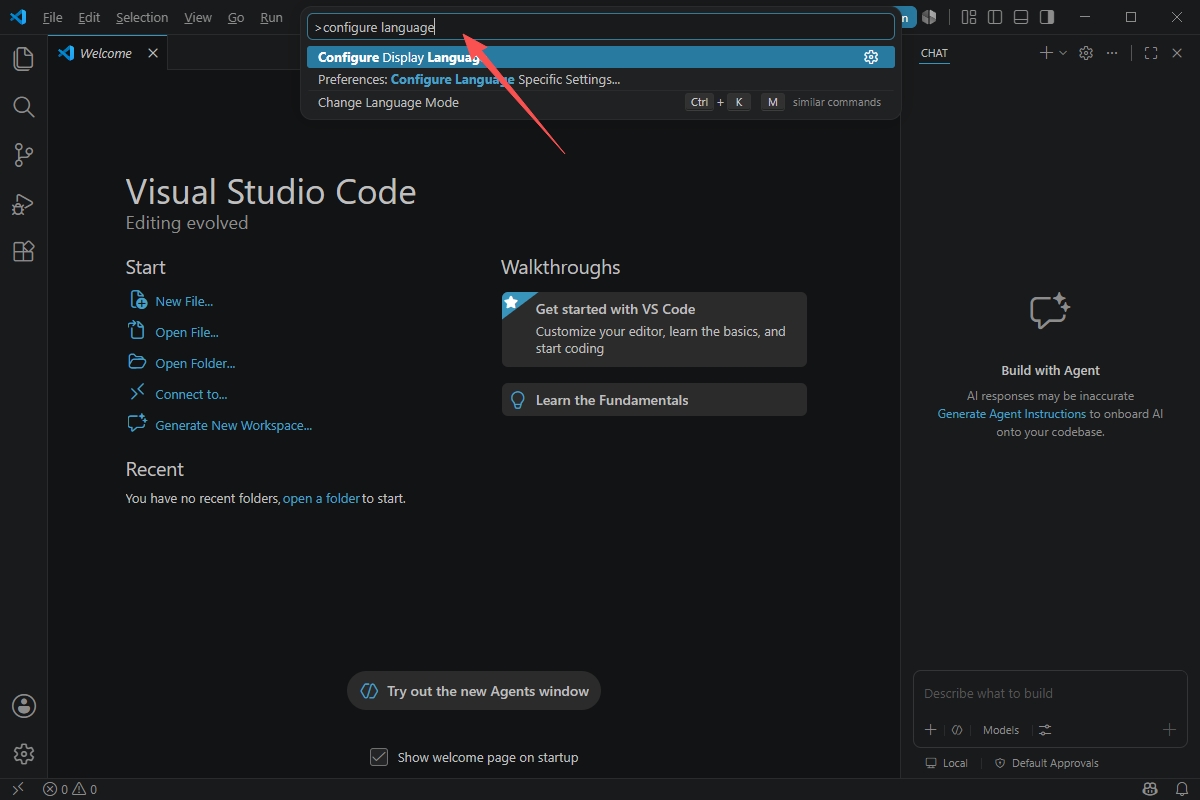Open the Extensions view
1200x800 pixels.
point(23,252)
